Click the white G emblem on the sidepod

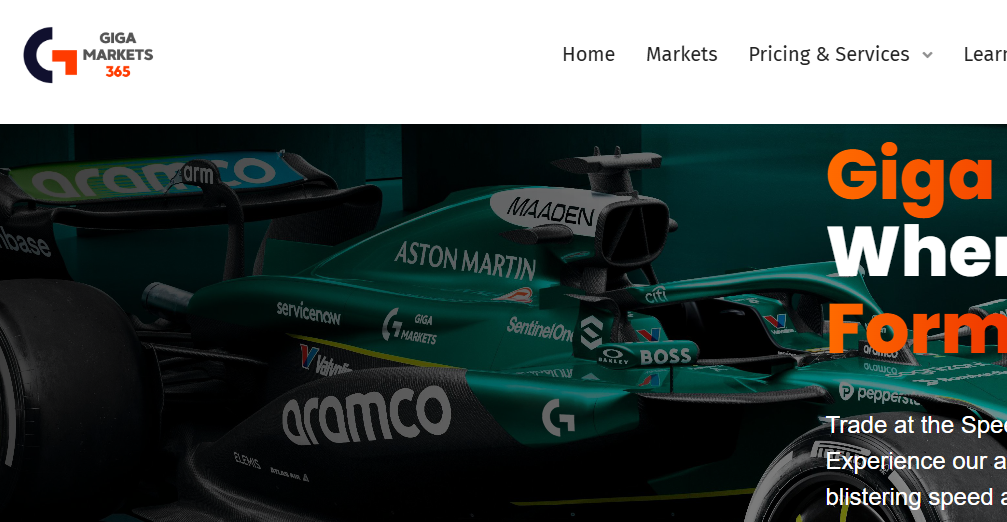(x=558, y=417)
